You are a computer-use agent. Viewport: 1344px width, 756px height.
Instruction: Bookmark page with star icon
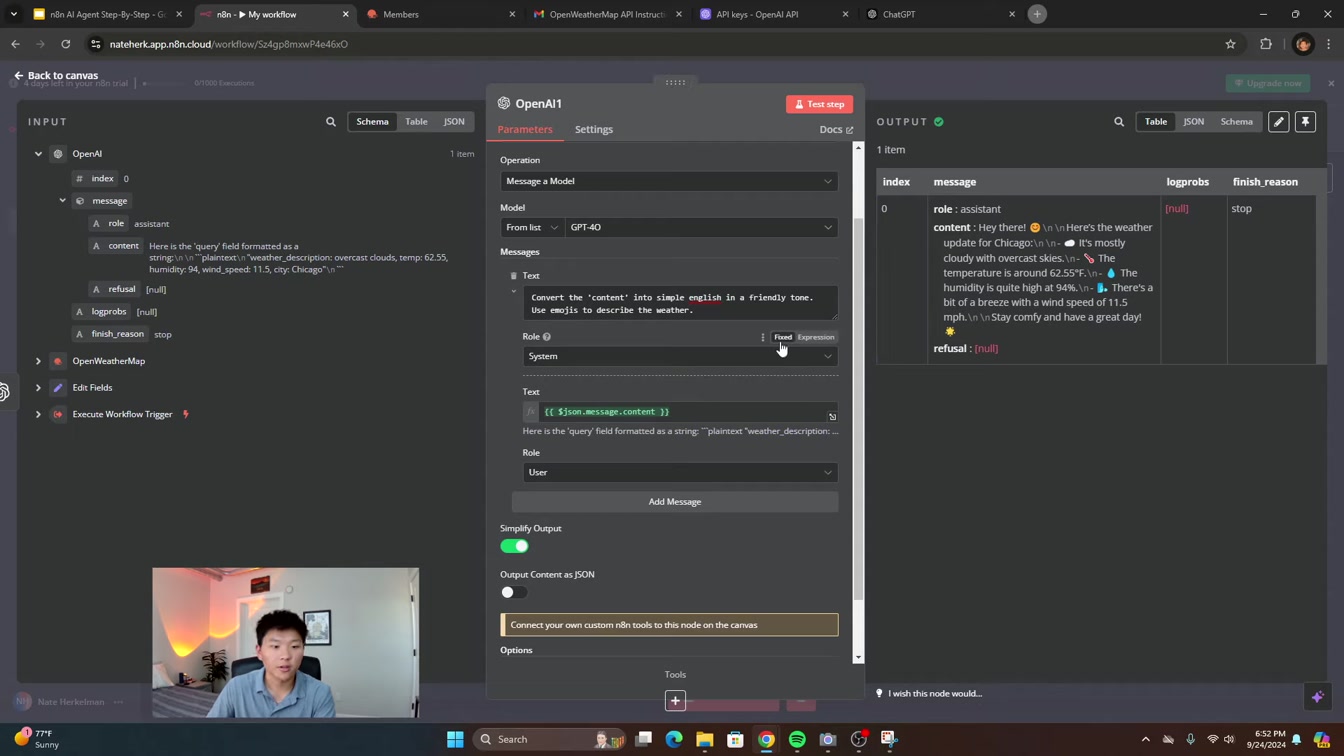pos(1230,44)
